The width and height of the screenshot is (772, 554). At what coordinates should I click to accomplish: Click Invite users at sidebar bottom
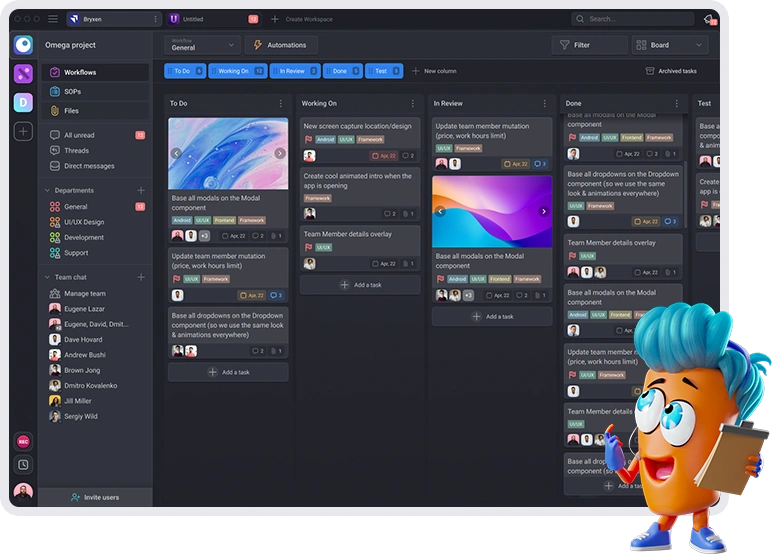pyautogui.click(x=95, y=497)
